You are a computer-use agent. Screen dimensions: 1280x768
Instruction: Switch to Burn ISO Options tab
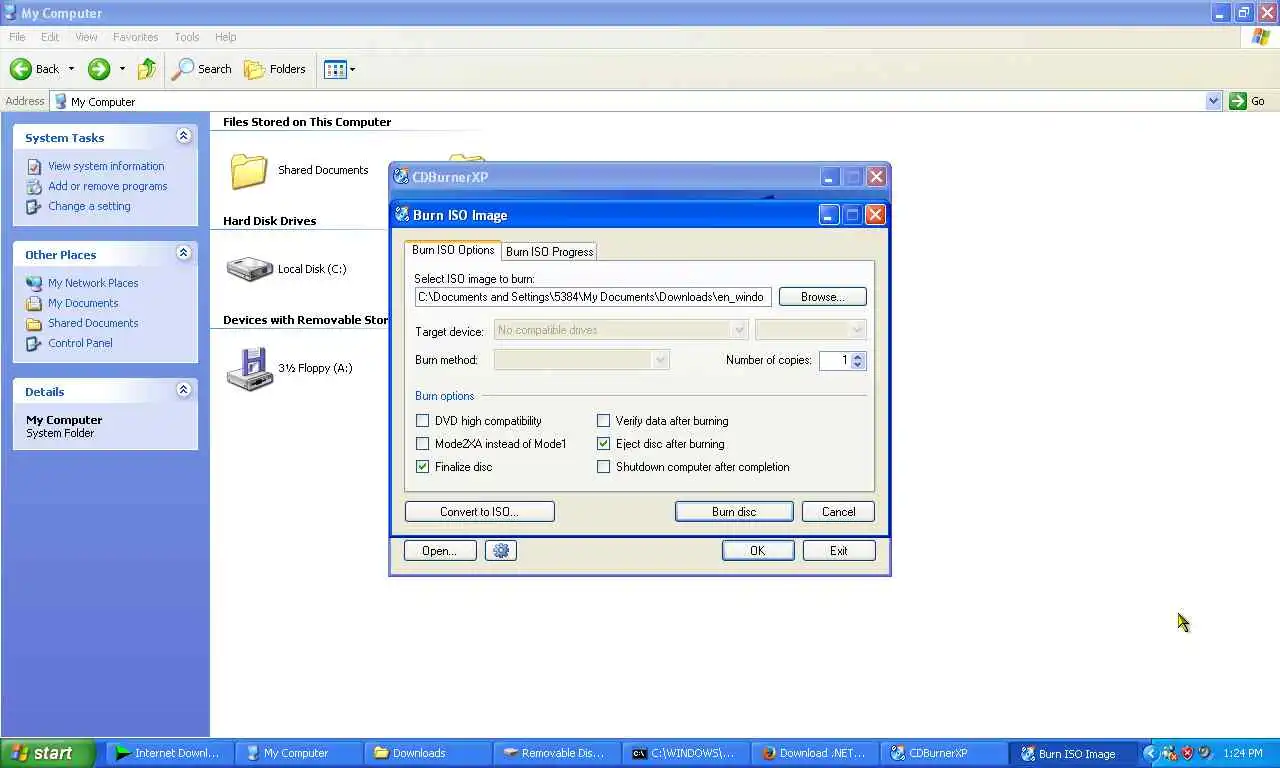pos(453,250)
